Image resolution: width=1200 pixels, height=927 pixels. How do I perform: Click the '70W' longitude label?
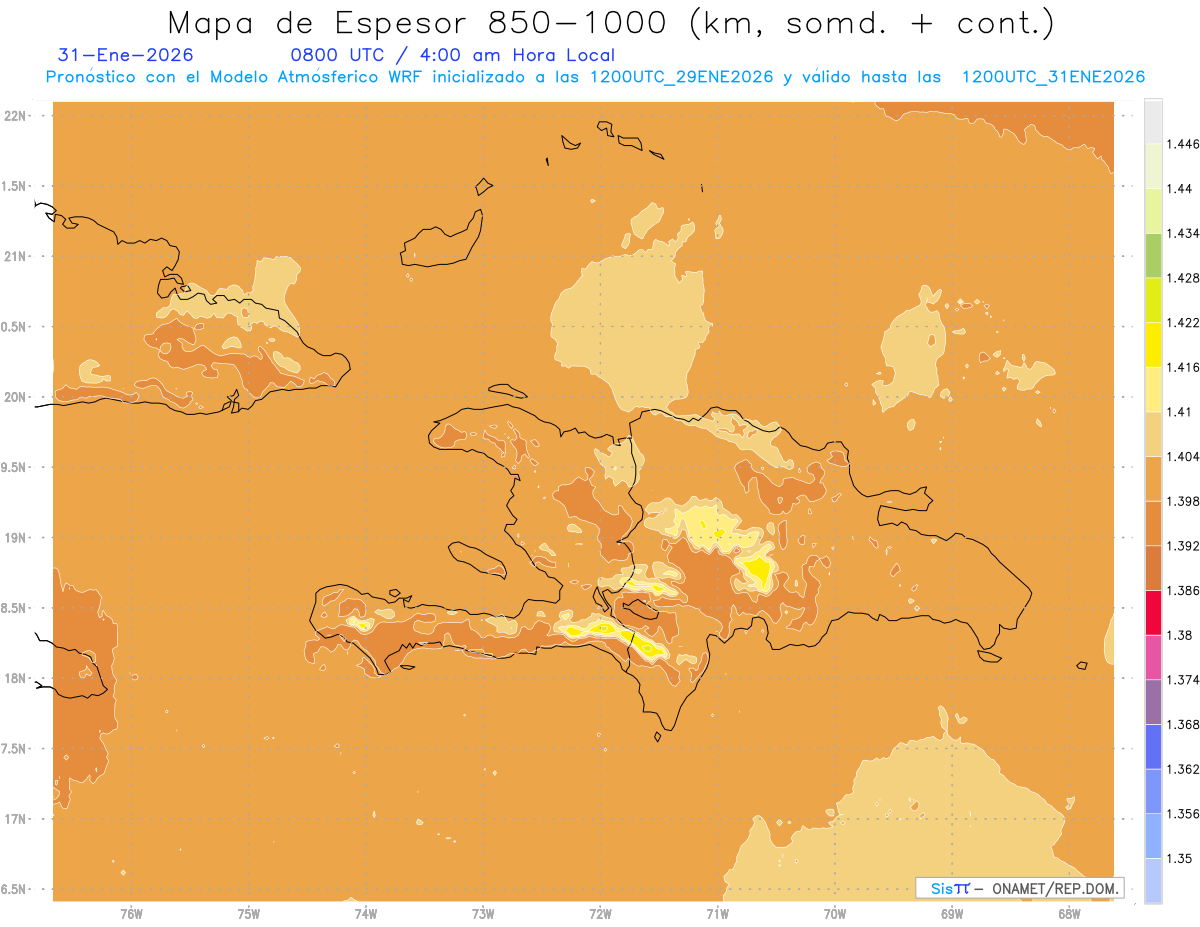834,914
